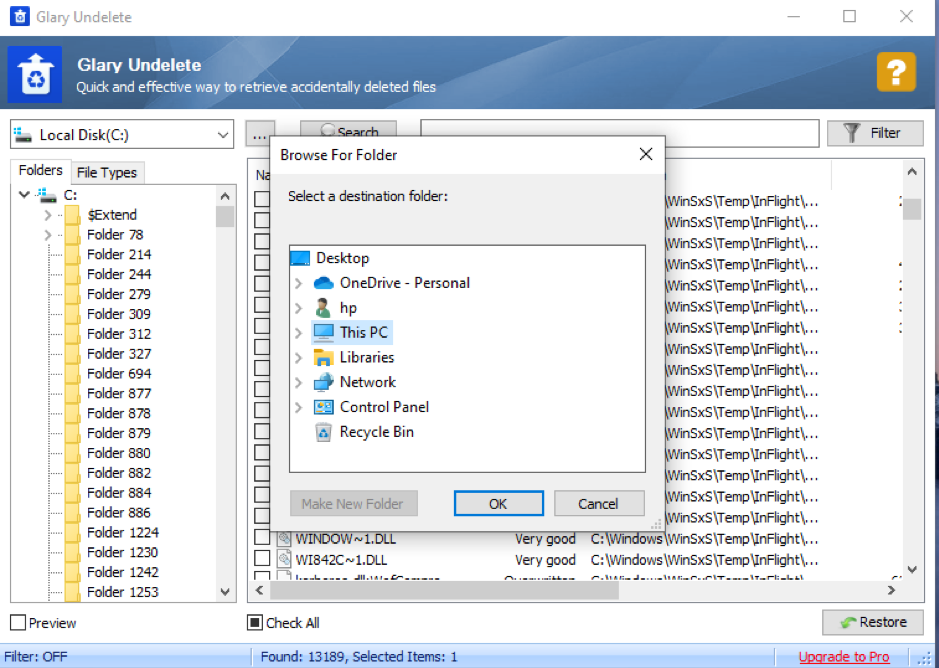Click the Folder 694 folder icon

(72, 373)
